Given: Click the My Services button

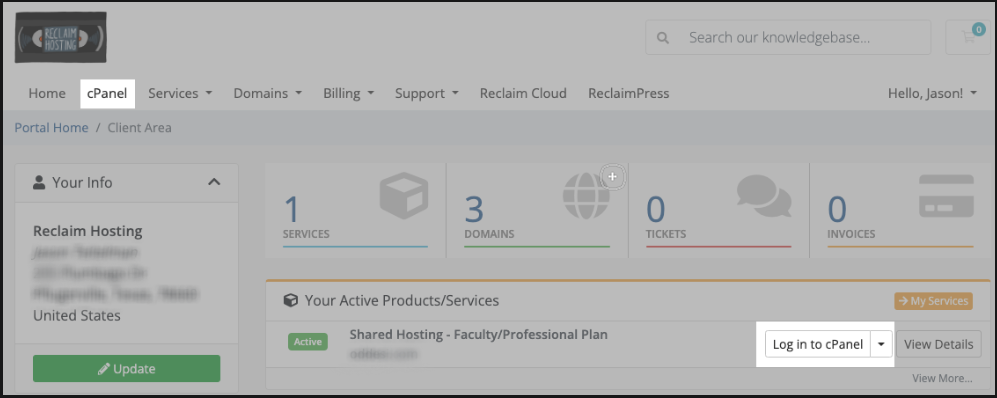Looking at the screenshot, I should (933, 301).
